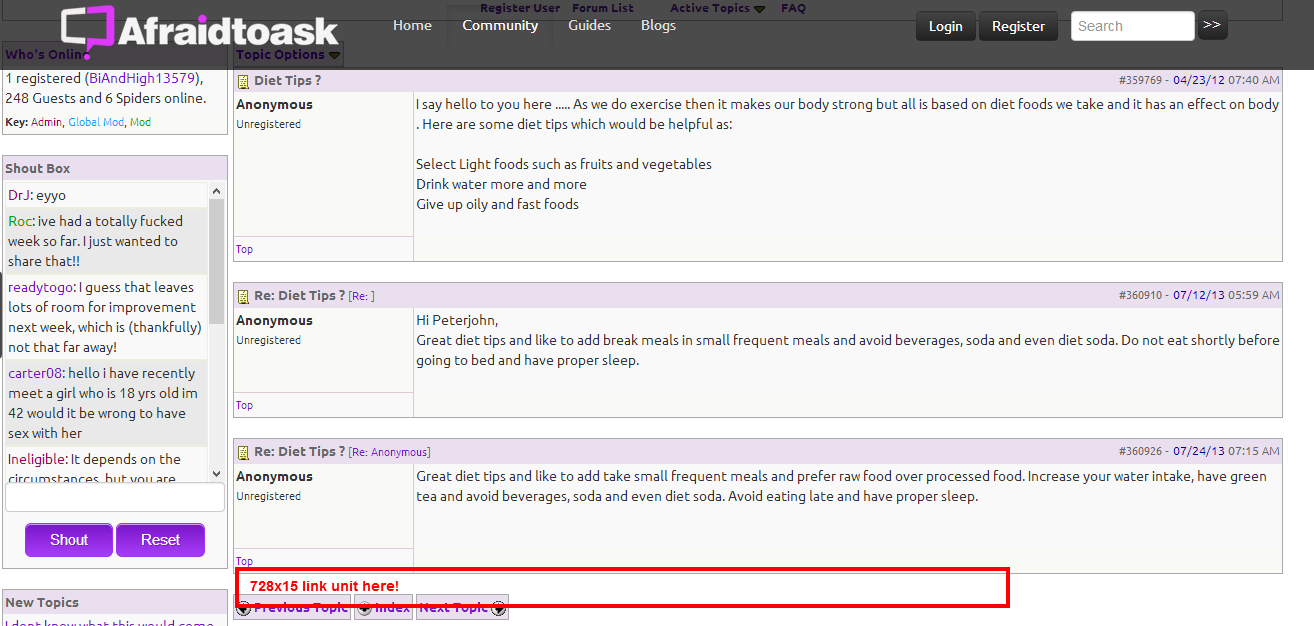Image resolution: width=1314 pixels, height=626 pixels.
Task: Click the post icon beside 'Diet Tips ?'
Action: coord(243,81)
